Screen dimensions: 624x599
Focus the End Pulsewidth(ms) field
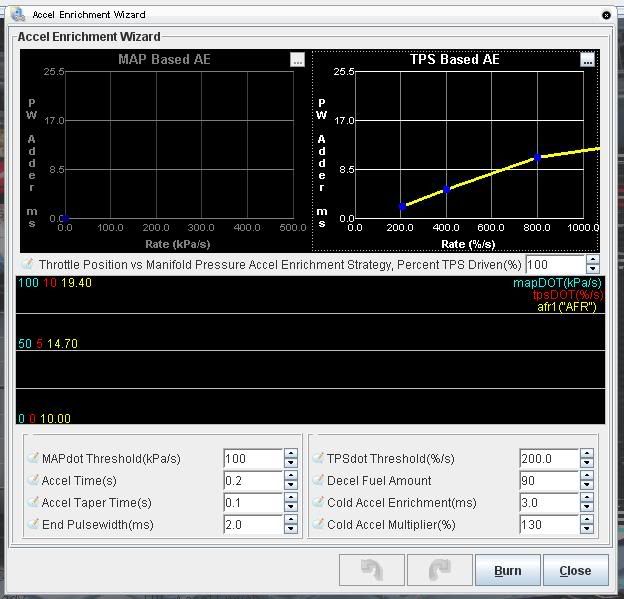[x=253, y=524]
